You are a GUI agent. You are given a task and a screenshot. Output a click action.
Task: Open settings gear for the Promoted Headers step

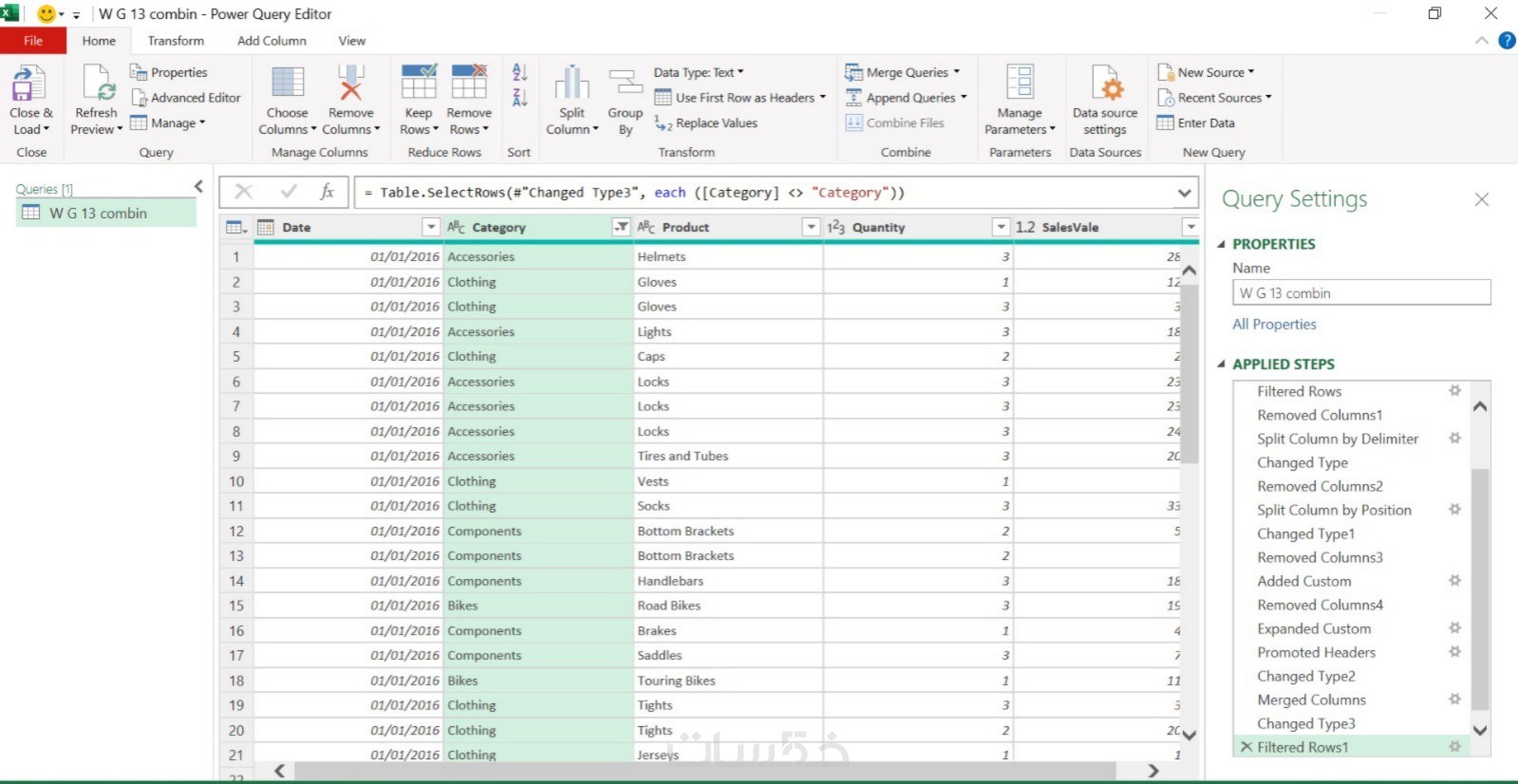(x=1454, y=651)
